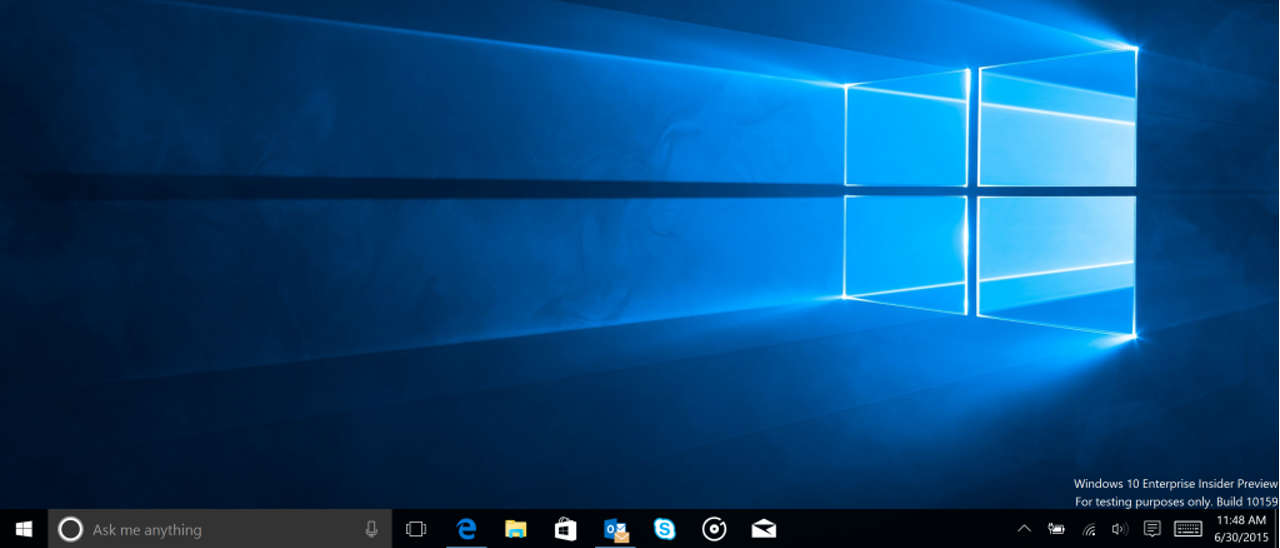Open Task View from the taskbar

coord(416,529)
